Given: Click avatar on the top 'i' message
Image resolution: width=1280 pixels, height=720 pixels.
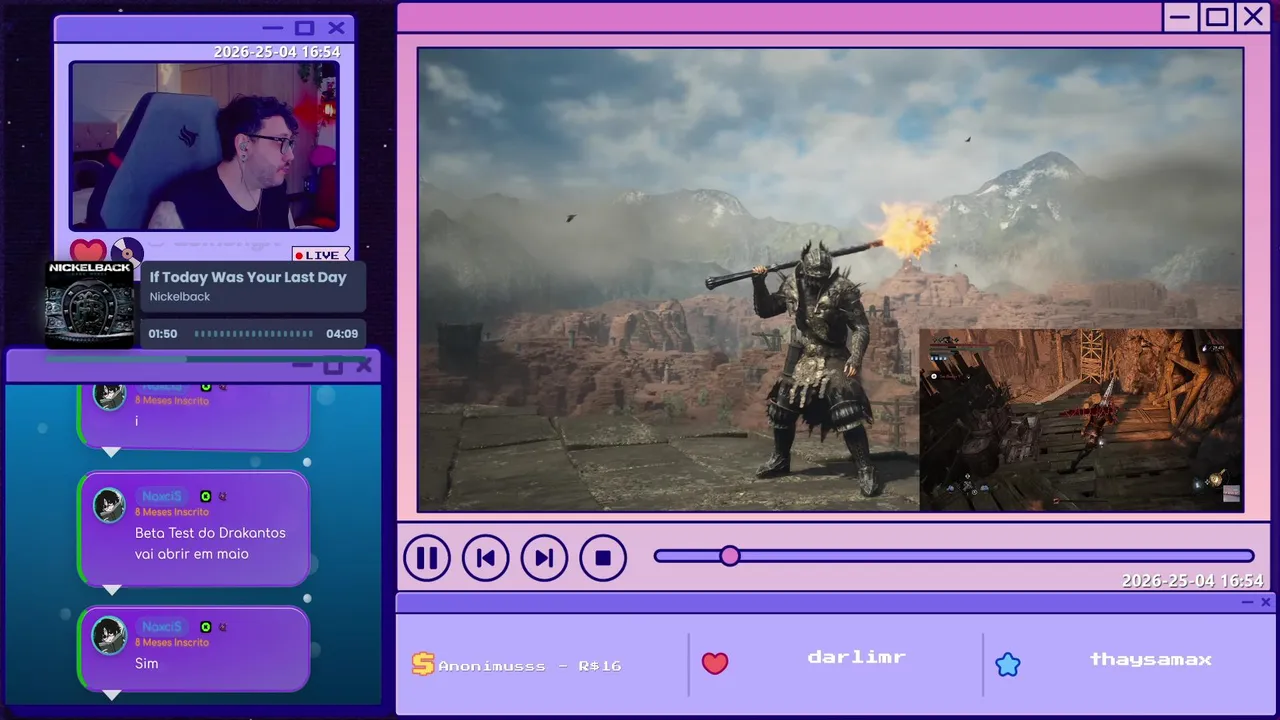Looking at the screenshot, I should (x=109, y=394).
